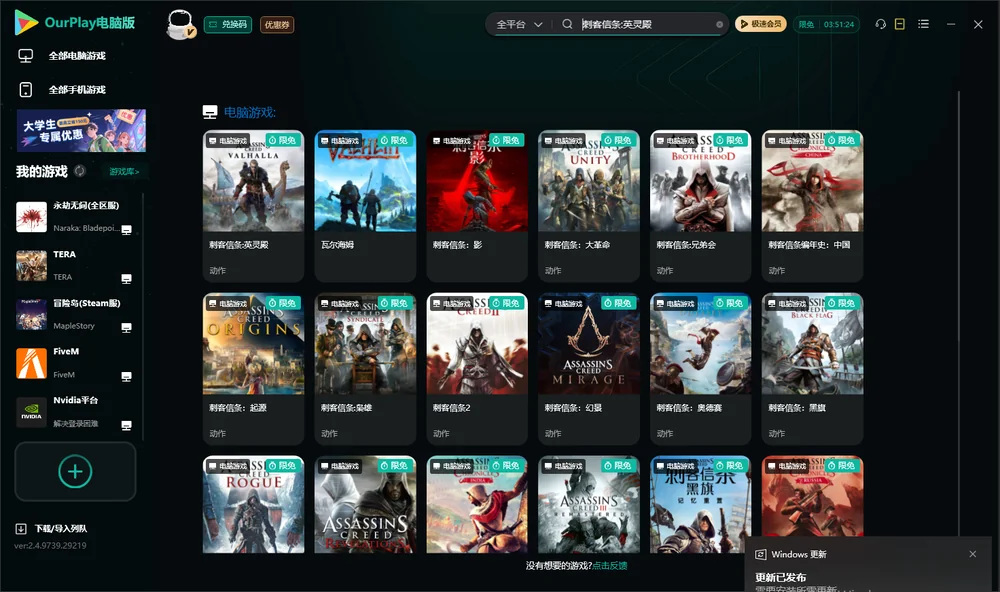The width and height of the screenshot is (1000, 592).
Task: Open the Assassin's Creed III Remastered card
Action: (589, 504)
